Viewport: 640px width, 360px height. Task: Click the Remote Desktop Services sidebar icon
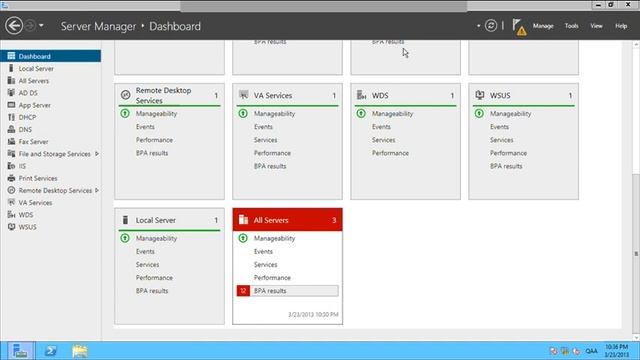(x=11, y=190)
